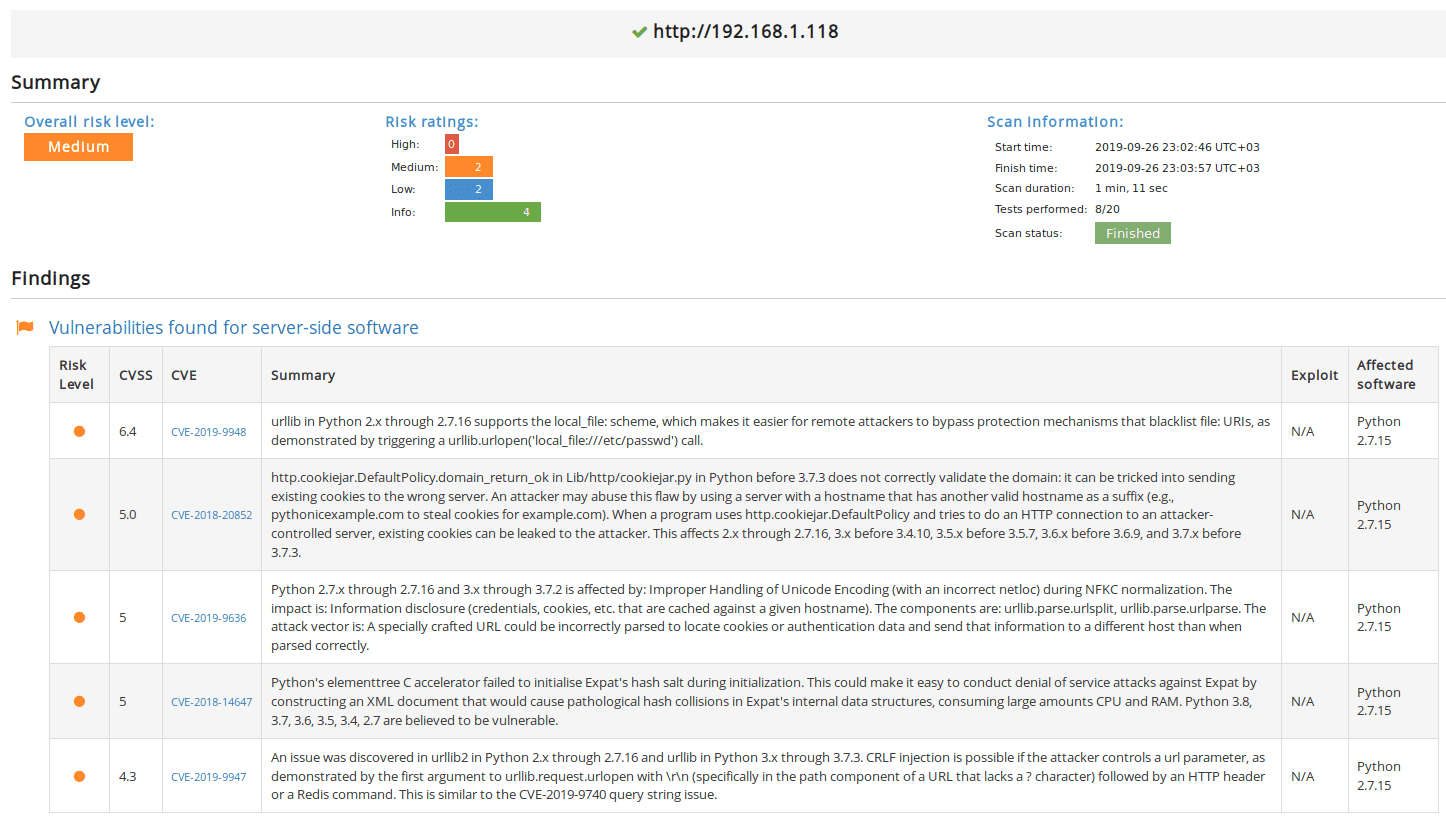The image size is (1446, 817).
Task: Click the red High rating counter
Action: pos(450,143)
